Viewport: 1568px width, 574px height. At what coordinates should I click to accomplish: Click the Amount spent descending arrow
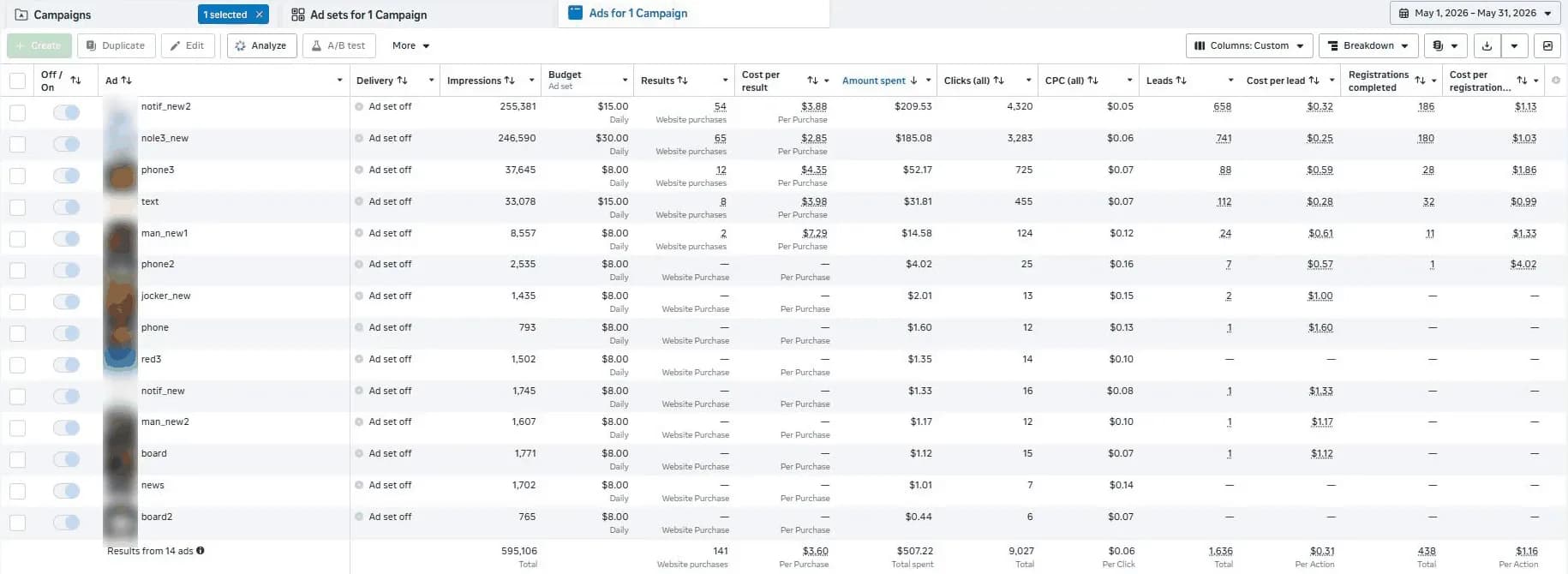pos(913,81)
